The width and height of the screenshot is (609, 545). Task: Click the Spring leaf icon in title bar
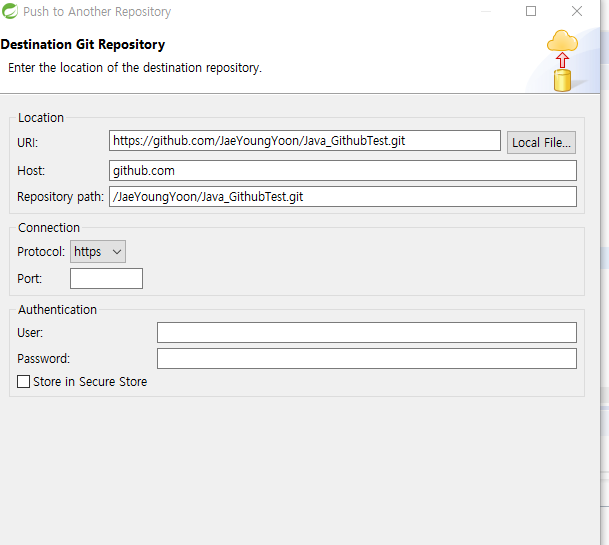[x=10, y=11]
